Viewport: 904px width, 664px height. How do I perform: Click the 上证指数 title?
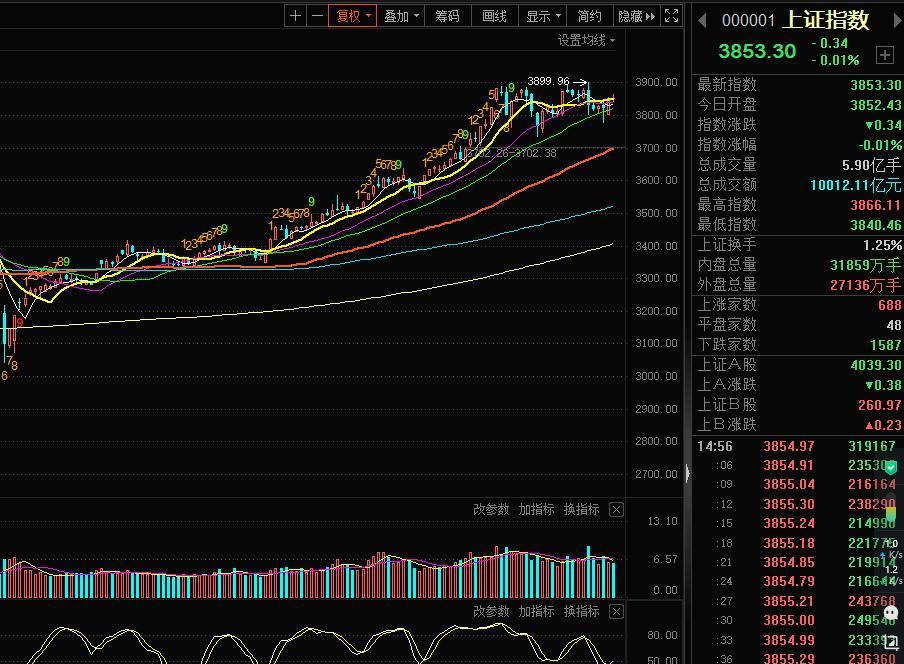[826, 20]
